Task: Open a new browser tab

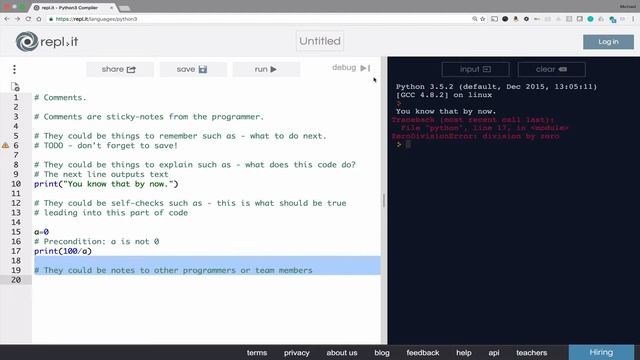Action: [124, 8]
